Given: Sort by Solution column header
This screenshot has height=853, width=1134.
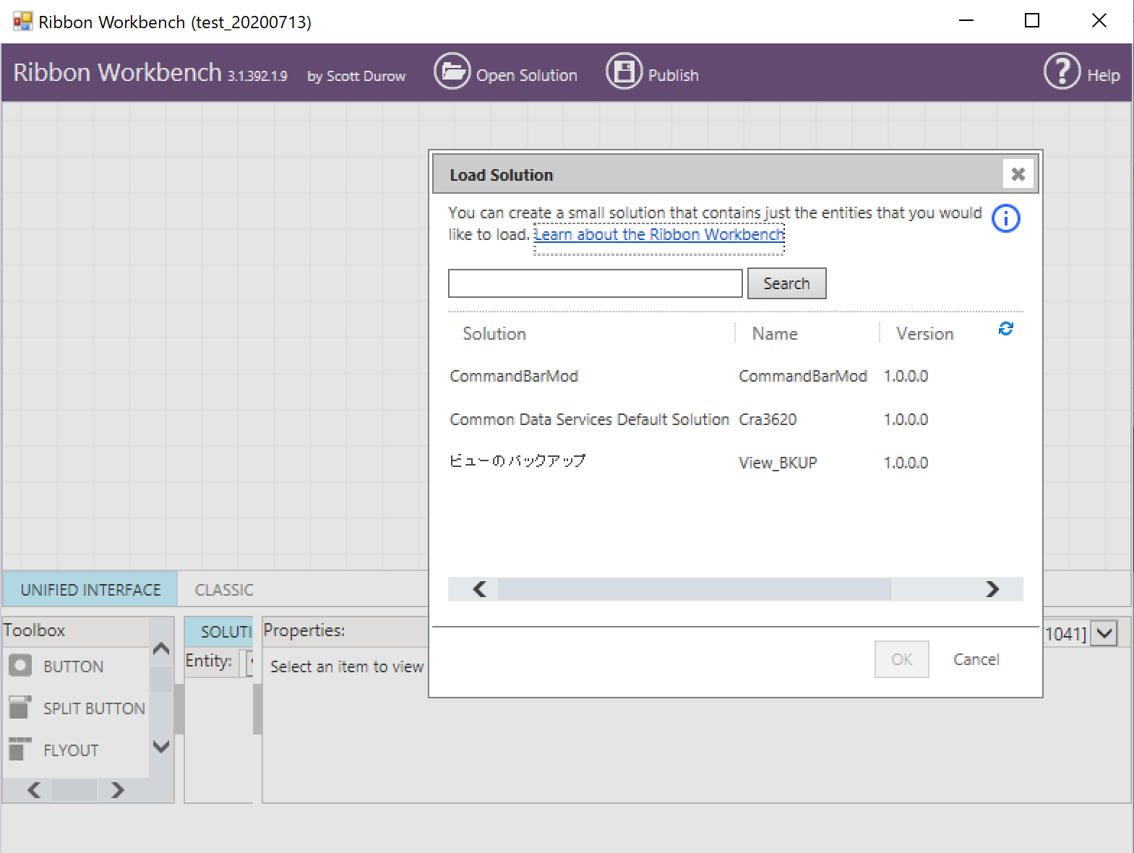Looking at the screenshot, I should [495, 334].
